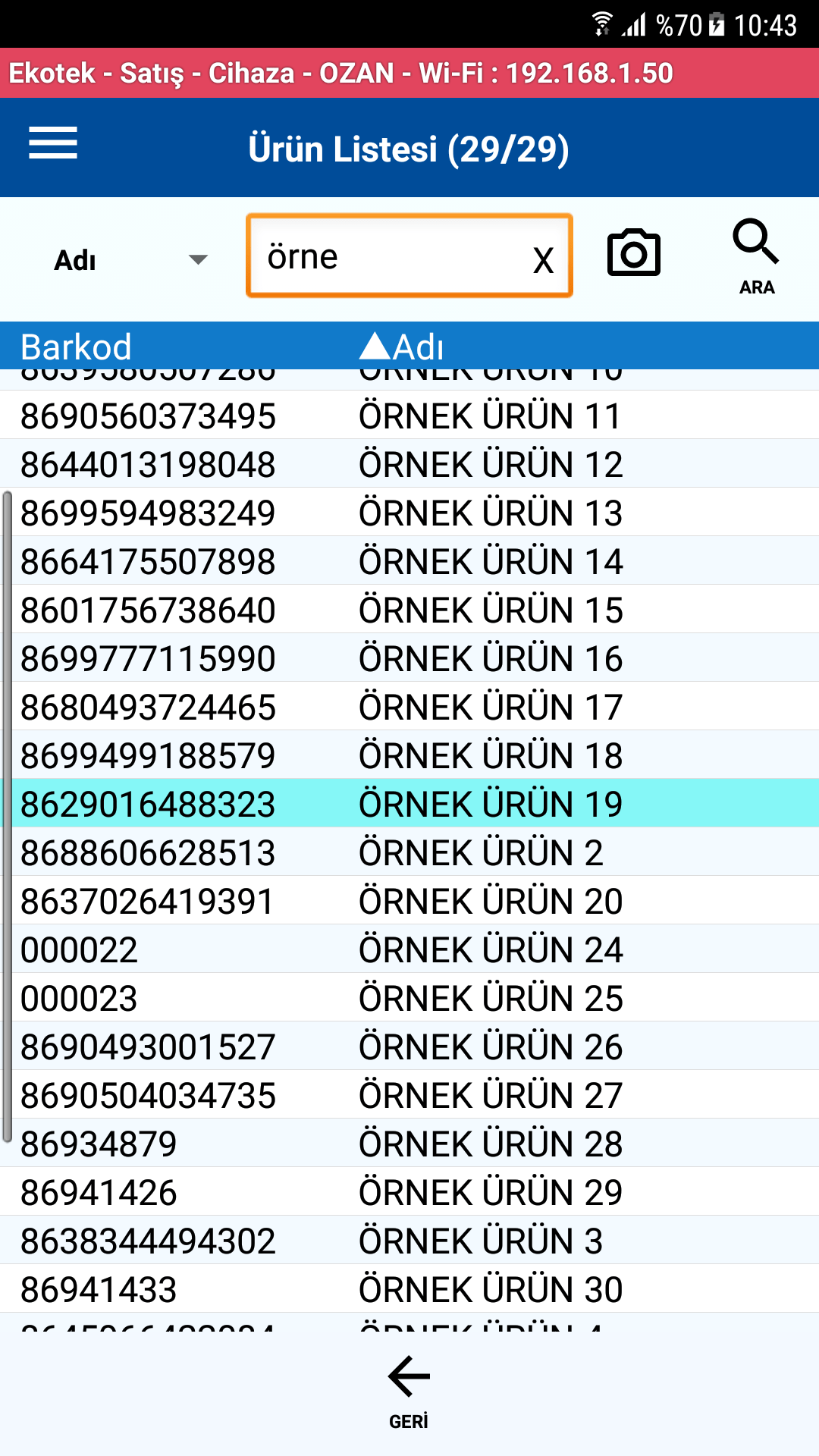
Task: Clear the search field with X
Action: (543, 260)
